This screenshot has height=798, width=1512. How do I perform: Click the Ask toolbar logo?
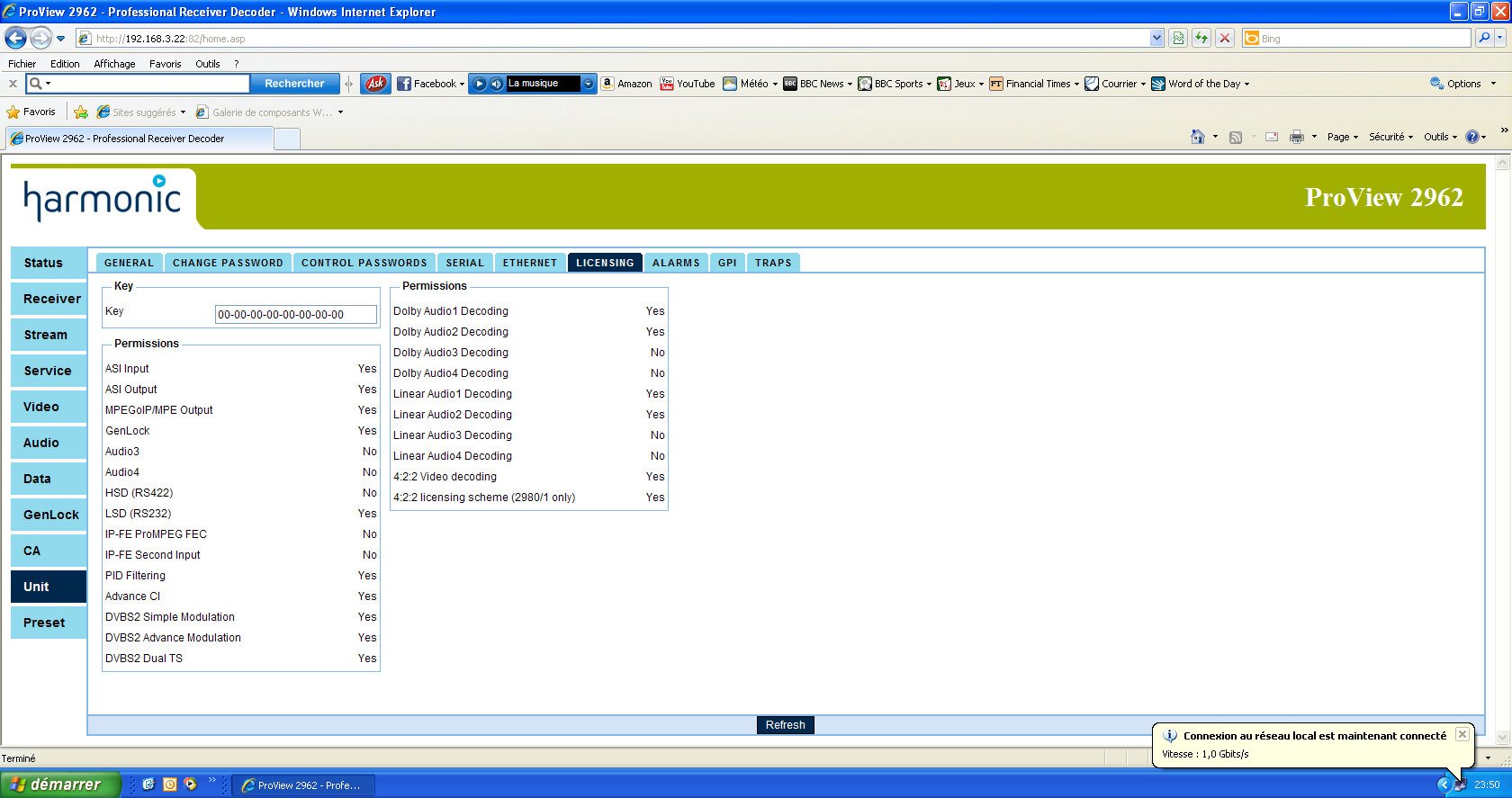tap(375, 84)
